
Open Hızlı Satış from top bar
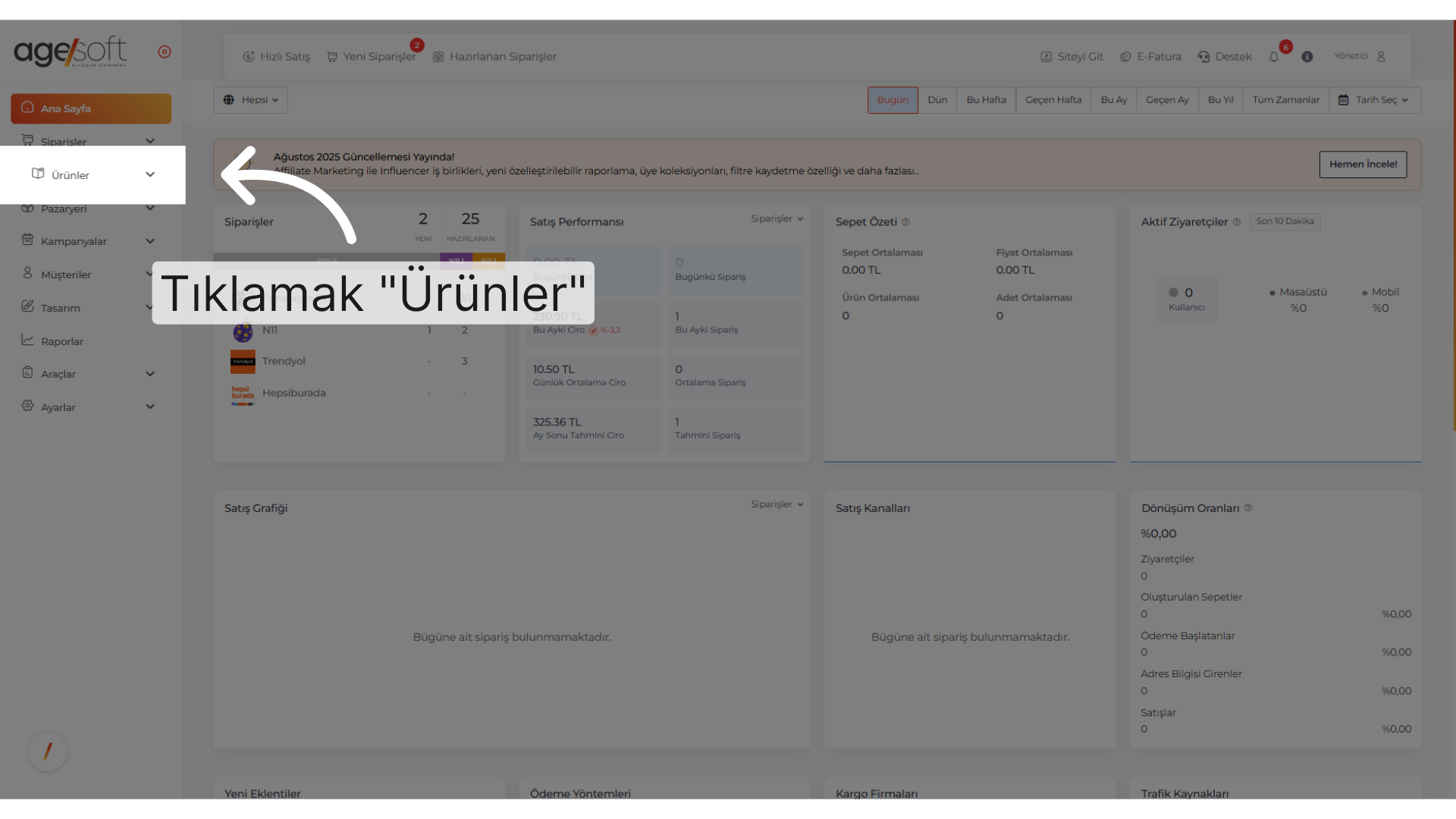276,57
